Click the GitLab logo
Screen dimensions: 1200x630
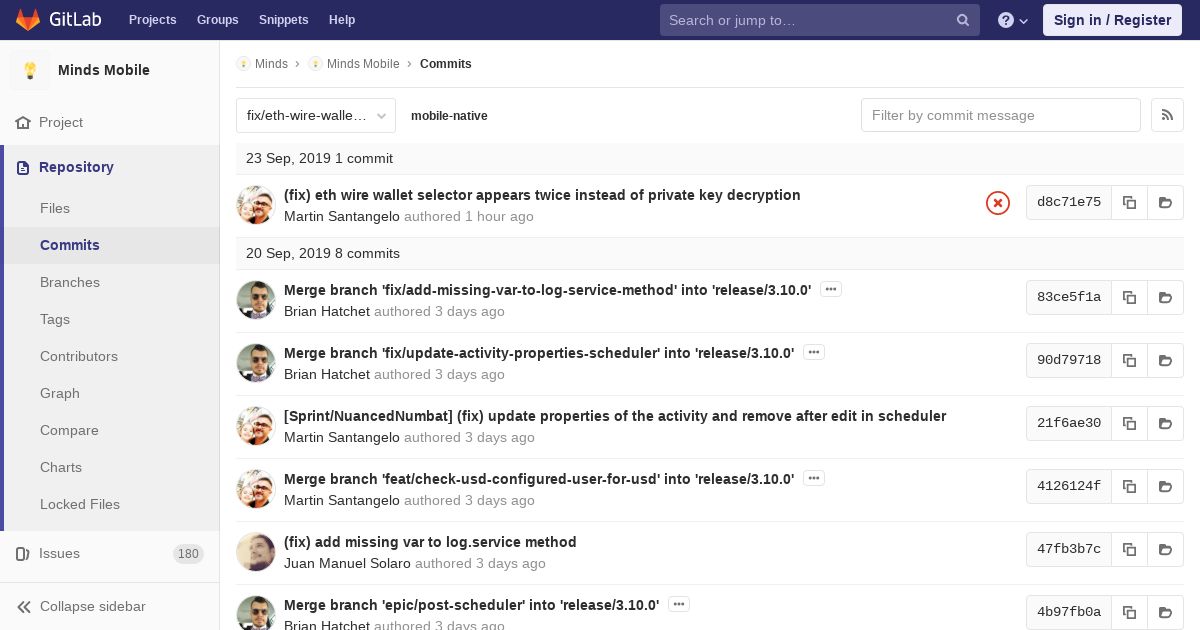(x=57, y=20)
